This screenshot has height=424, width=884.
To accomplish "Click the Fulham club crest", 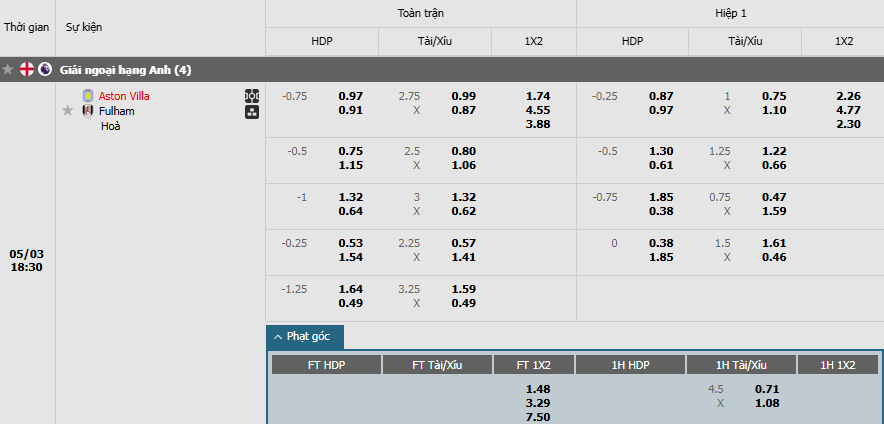I will 87,111.
